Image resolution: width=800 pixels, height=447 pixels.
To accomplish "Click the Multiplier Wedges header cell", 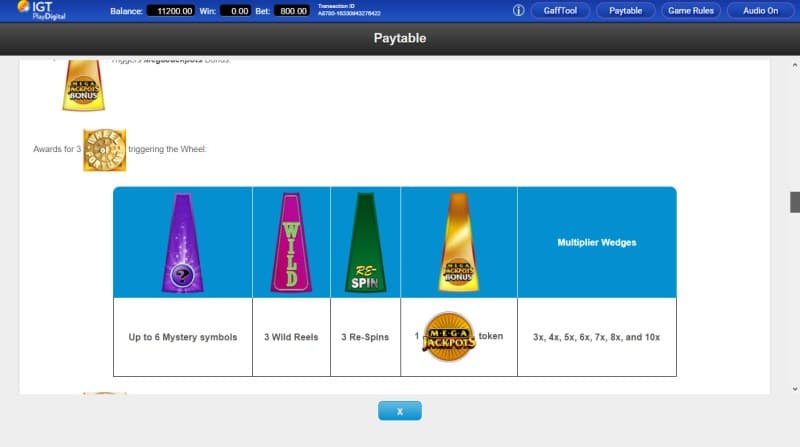I will point(596,243).
